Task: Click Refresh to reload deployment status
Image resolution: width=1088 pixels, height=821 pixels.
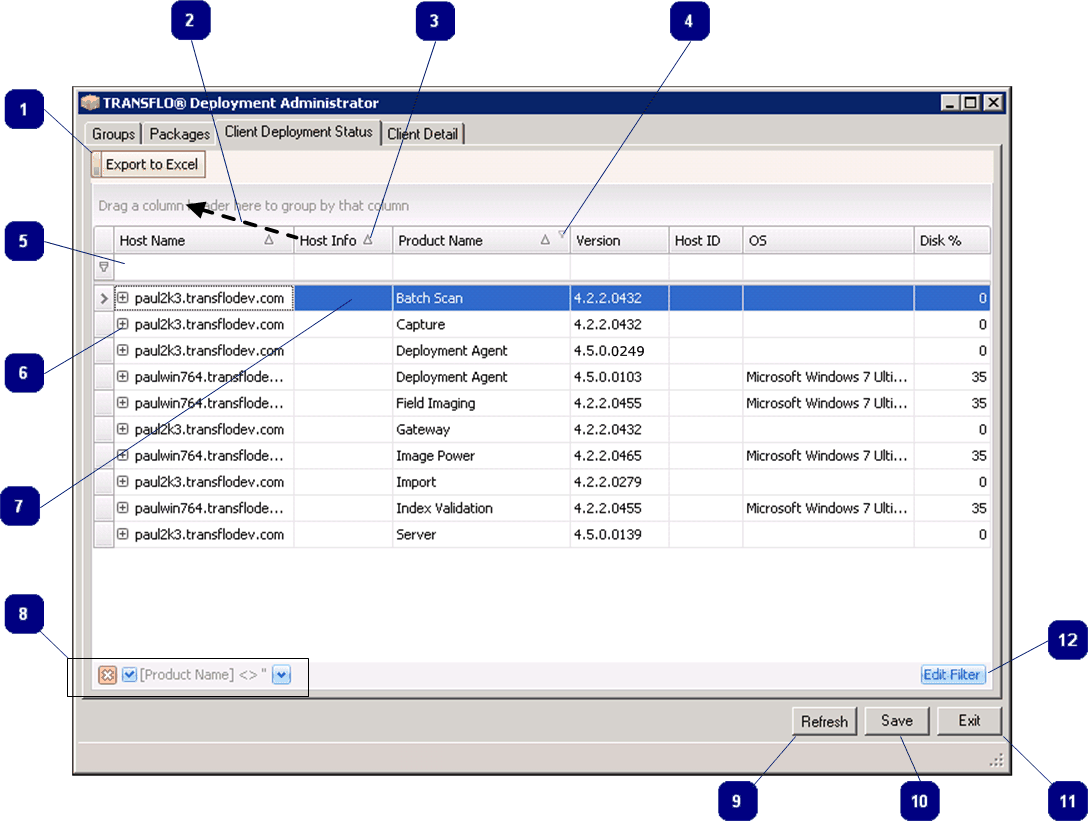Action: click(824, 721)
